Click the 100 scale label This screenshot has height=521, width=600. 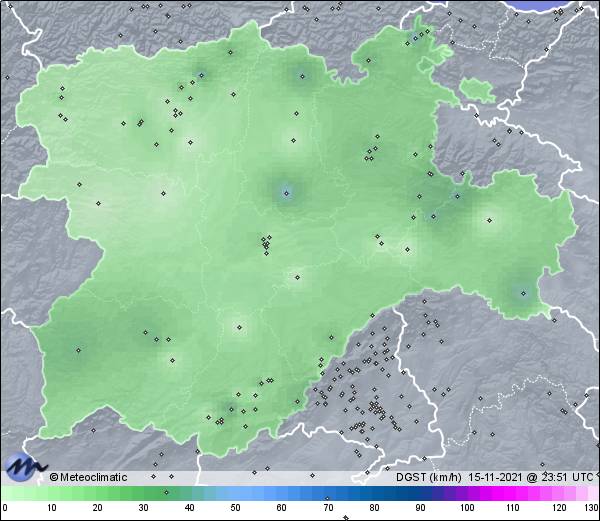click(x=467, y=508)
